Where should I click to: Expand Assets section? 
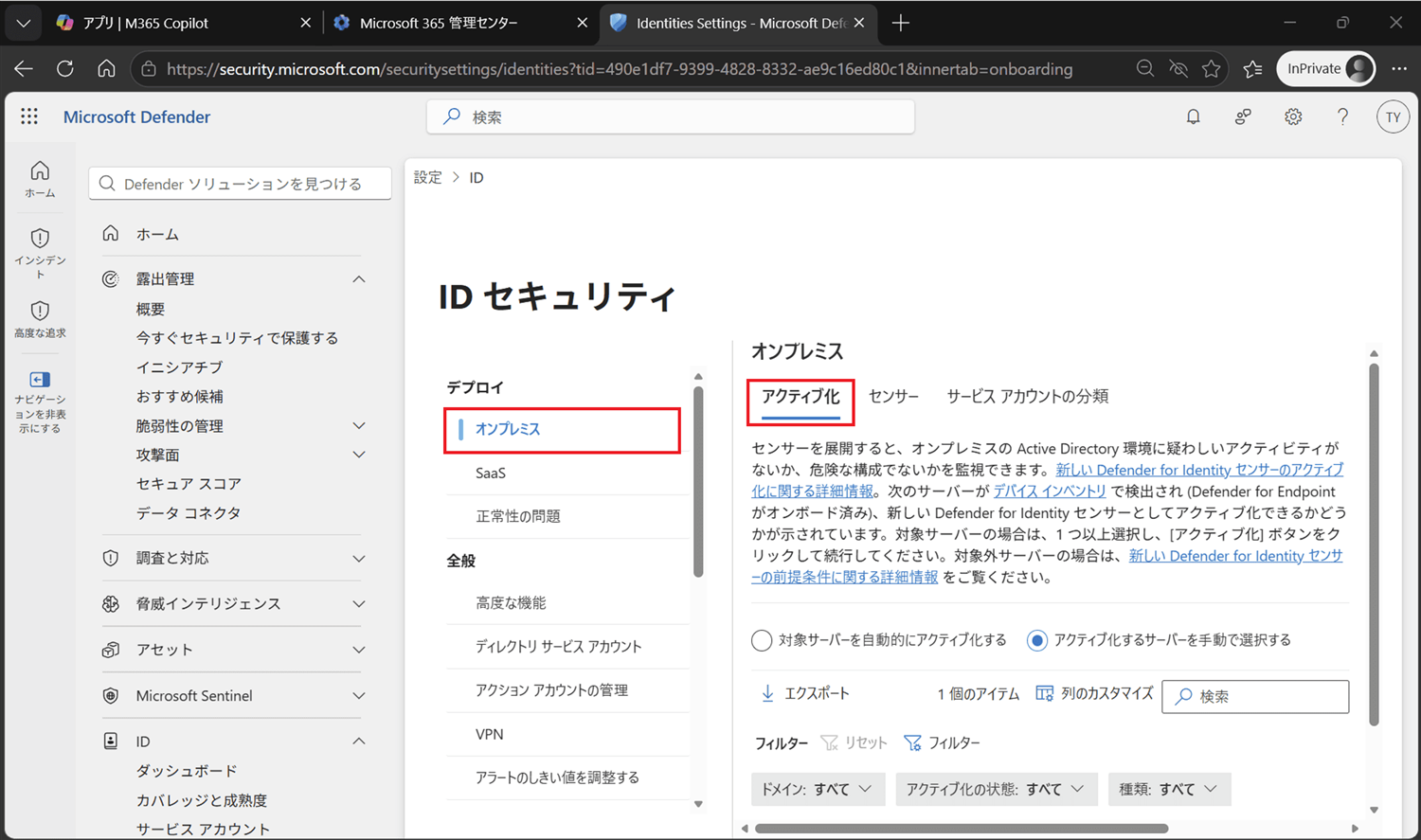(359, 650)
